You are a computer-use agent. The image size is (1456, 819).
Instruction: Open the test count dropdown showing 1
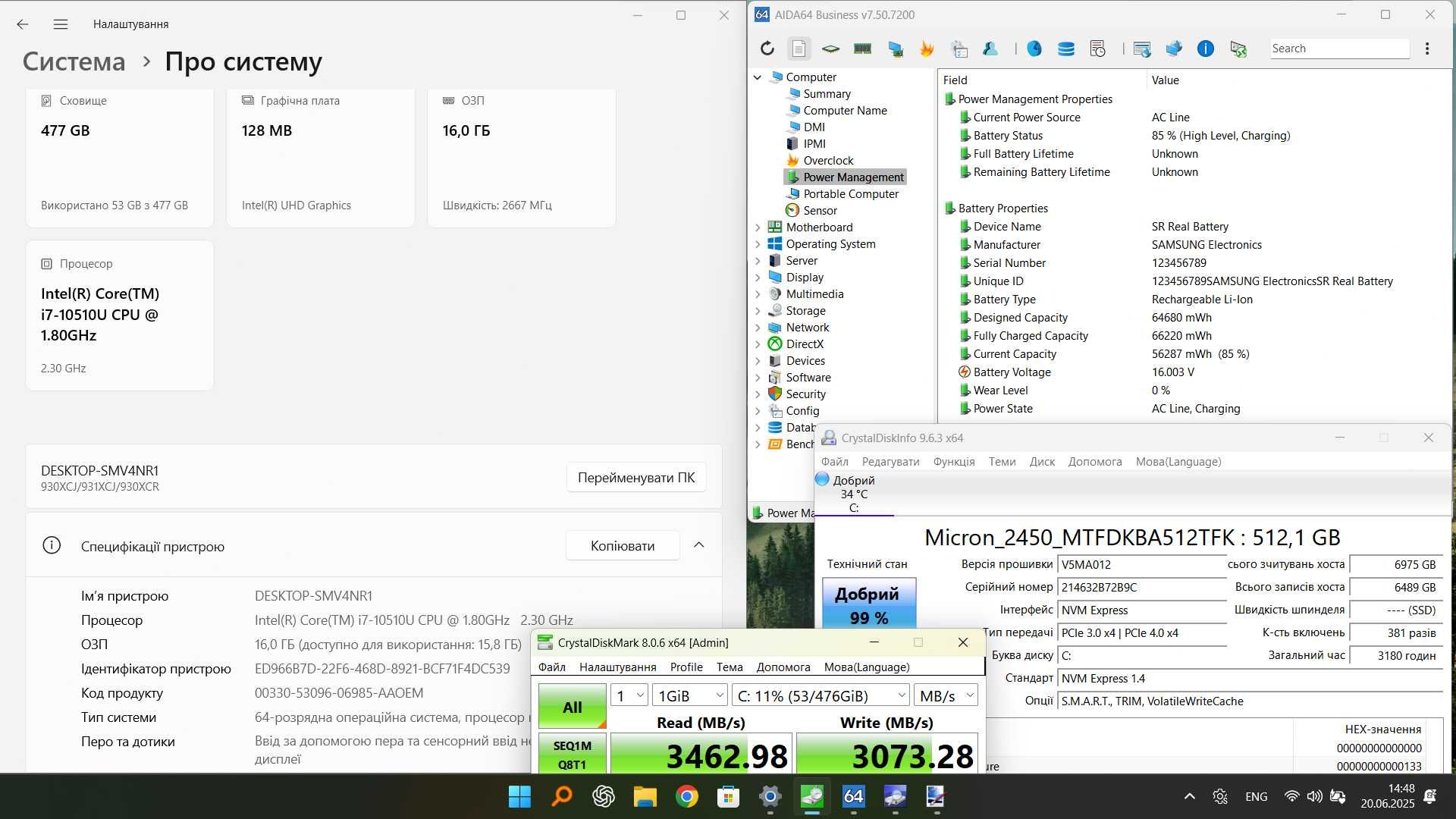629,695
